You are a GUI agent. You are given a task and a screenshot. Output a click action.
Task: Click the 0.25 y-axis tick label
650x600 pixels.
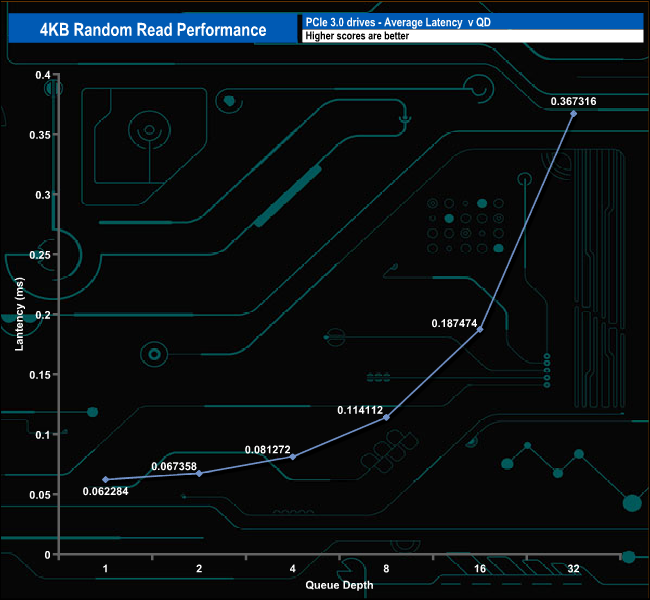click(40, 255)
